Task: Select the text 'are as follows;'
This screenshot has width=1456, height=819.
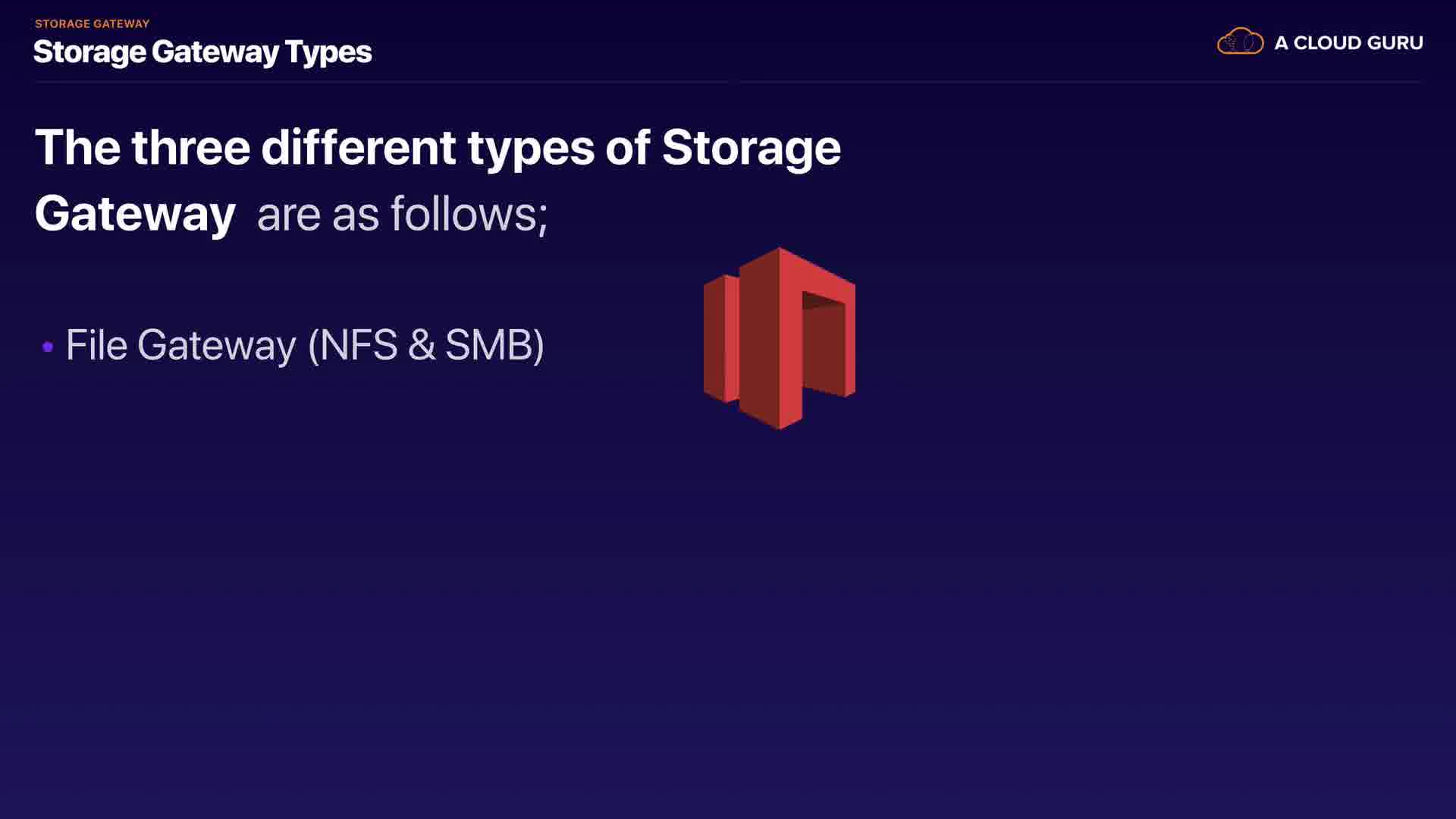Action: (402, 214)
